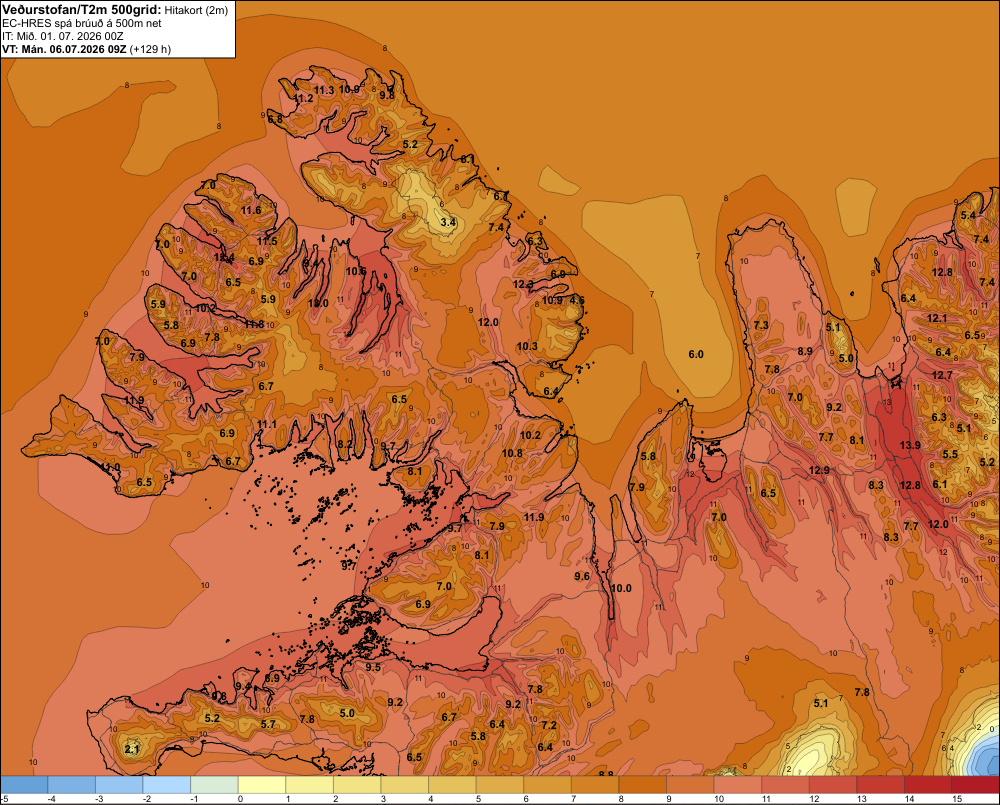Image resolution: width=1000 pixels, height=805 pixels.
Task: Click the 12.0 label near 7.4
Action: (488, 322)
